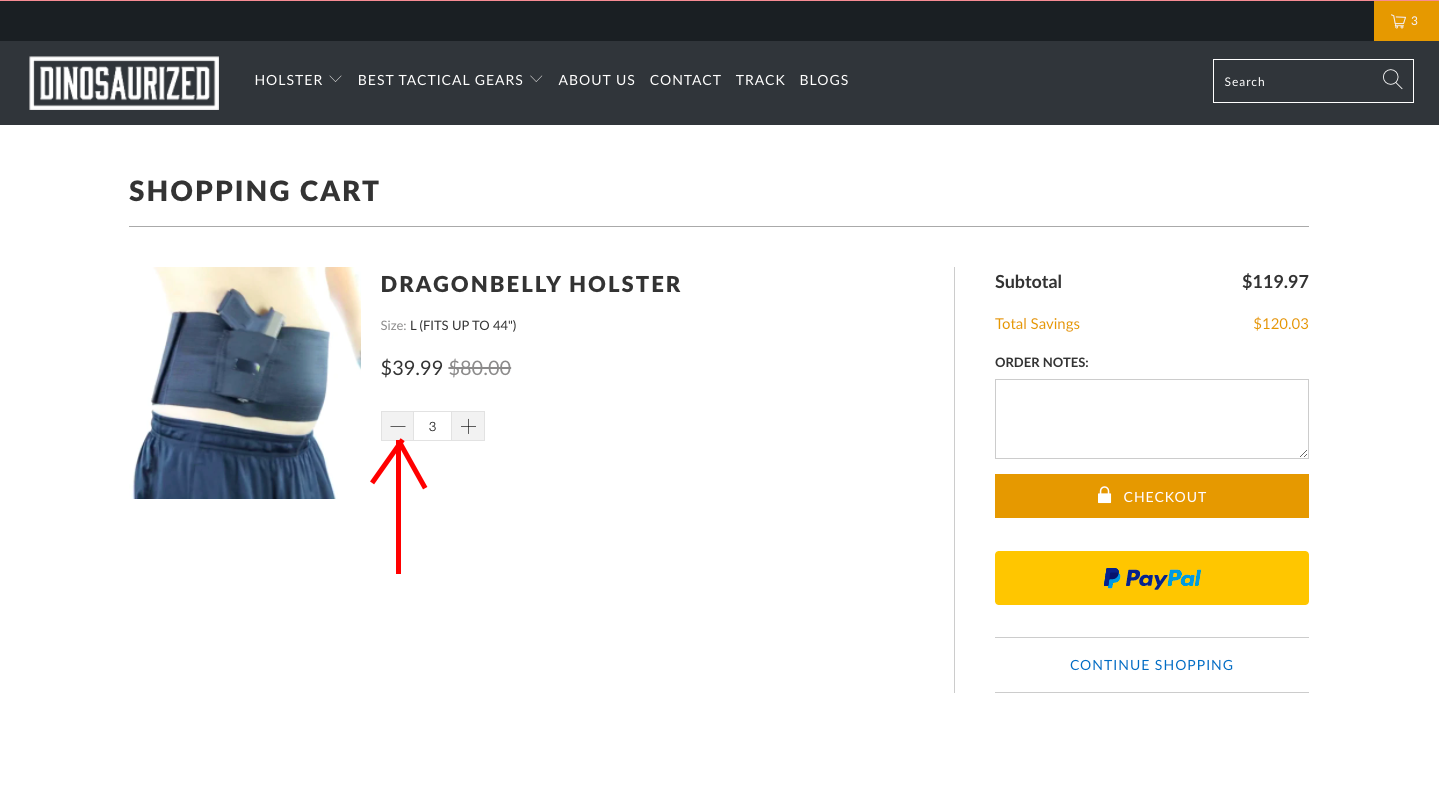This screenshot has height=792, width=1439.
Task: Open the Track menu item
Action: pos(760,80)
